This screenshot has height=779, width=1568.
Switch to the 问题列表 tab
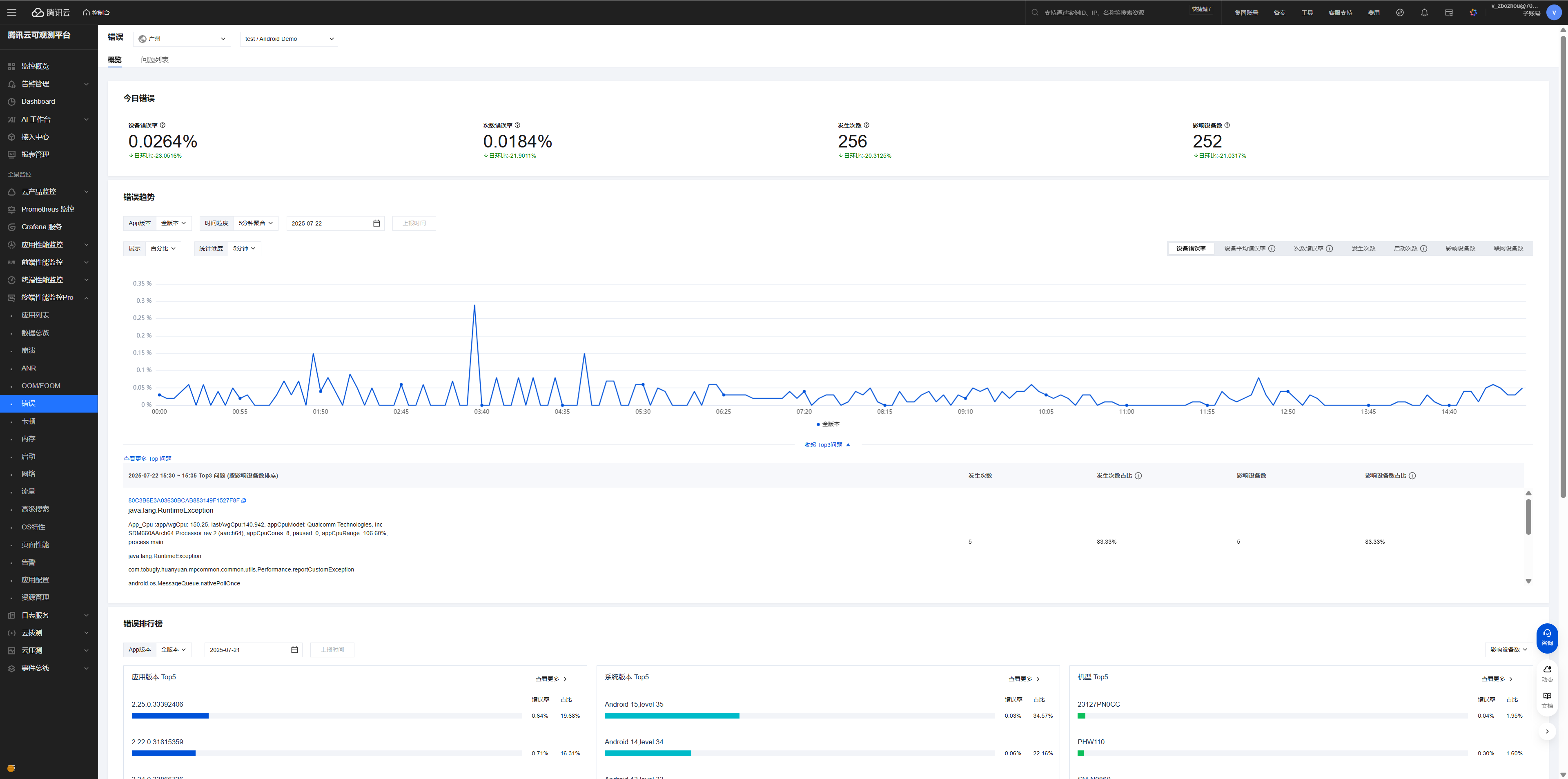tap(155, 60)
